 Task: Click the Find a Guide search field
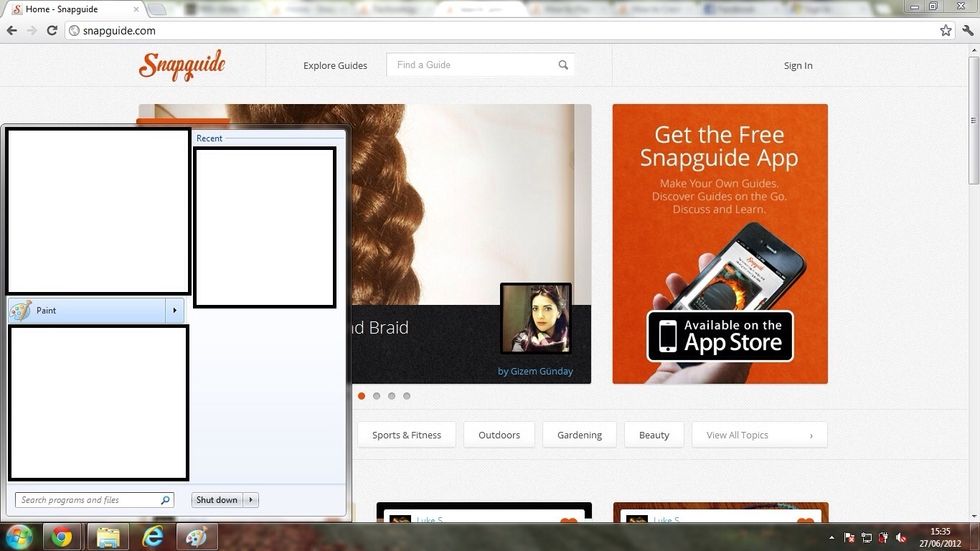tap(480, 65)
